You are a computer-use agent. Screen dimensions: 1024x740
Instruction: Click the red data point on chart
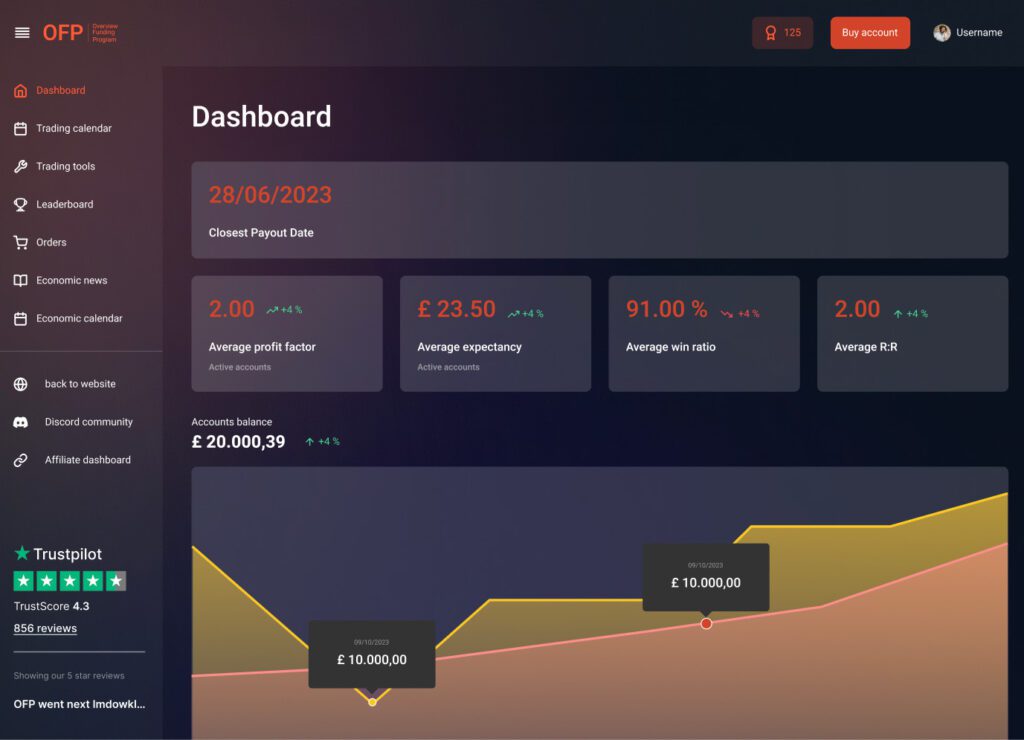(706, 623)
